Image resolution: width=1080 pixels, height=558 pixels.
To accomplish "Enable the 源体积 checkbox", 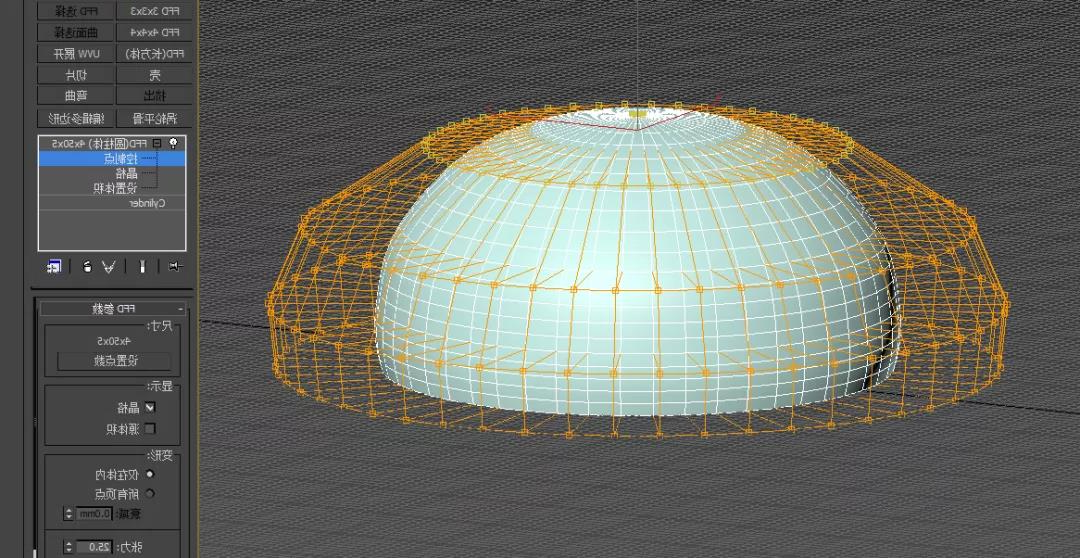I will (x=150, y=428).
